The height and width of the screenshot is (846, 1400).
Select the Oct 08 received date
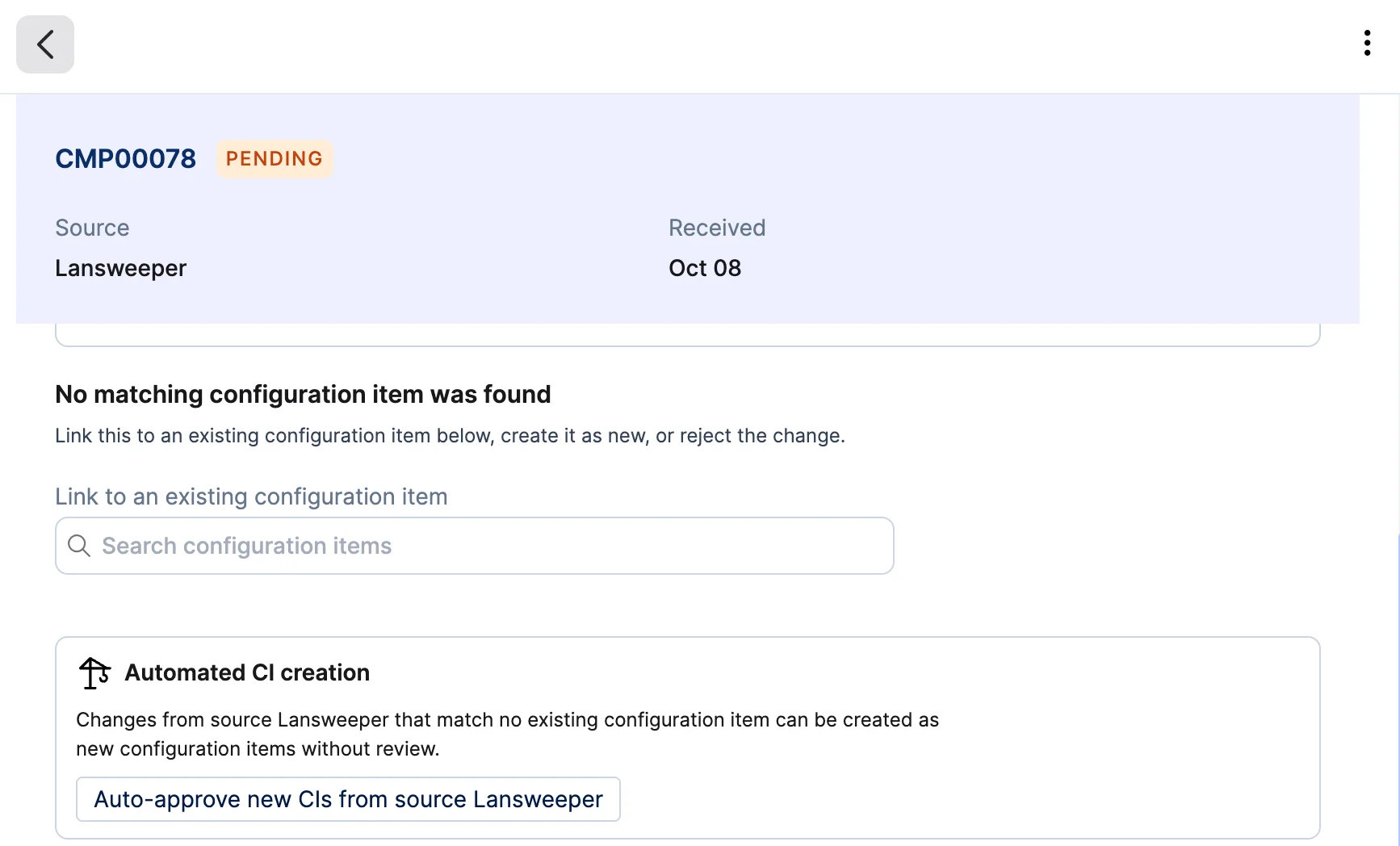(705, 268)
